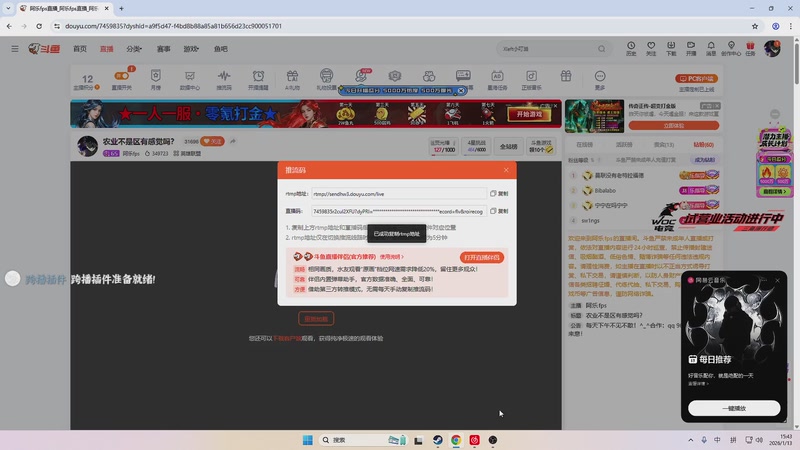This screenshot has width=800, height=450.
Task: Open the Download (下载) icon in header
Action: click(671, 48)
